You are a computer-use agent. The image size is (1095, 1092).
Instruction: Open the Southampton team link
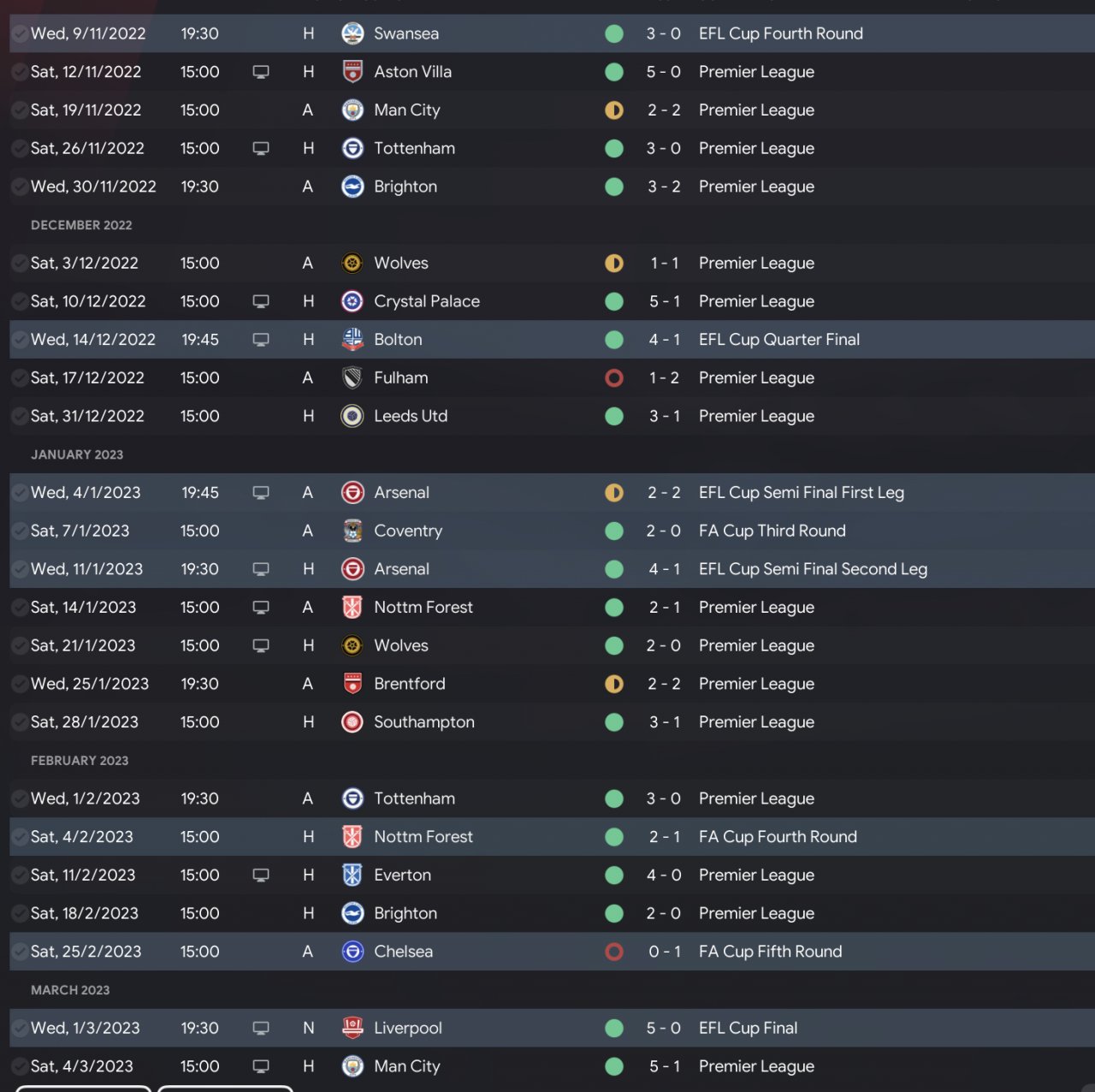click(424, 722)
